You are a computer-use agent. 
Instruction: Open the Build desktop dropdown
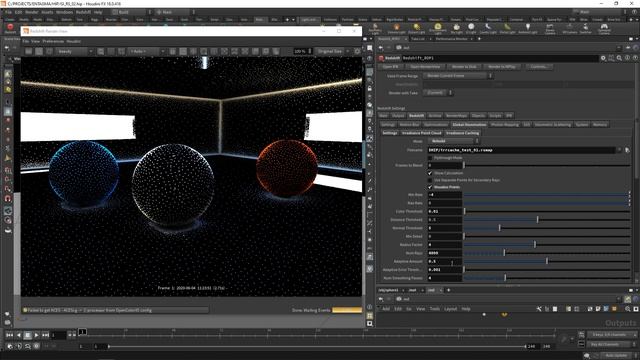[131, 12]
